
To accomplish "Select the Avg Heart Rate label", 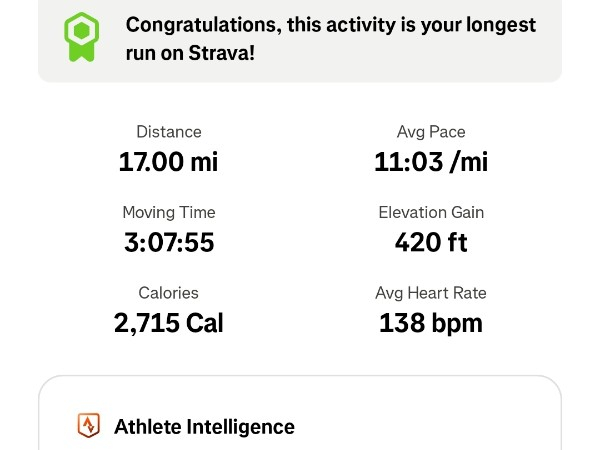I will pos(431,293).
